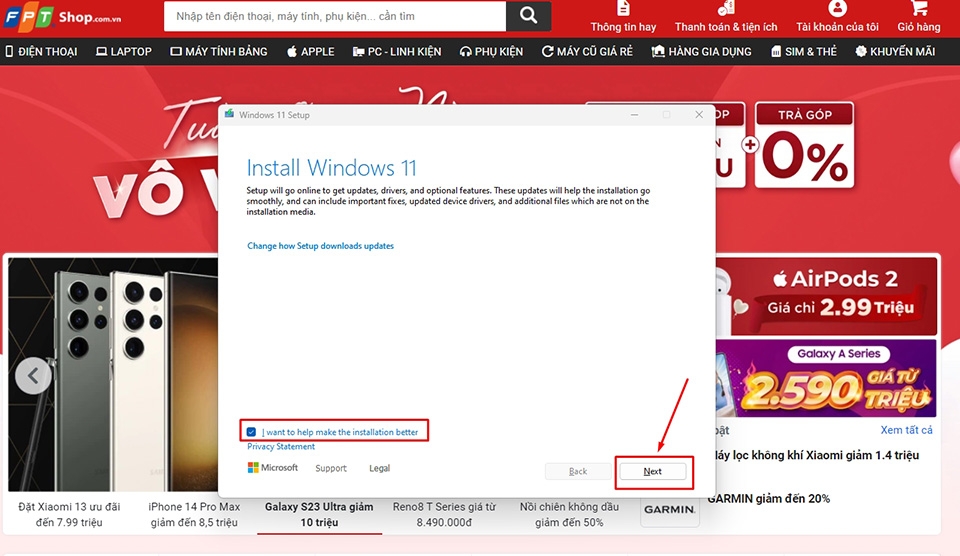
Task: Select 'Reno8 T Series giá từ' tab
Action: click(444, 514)
